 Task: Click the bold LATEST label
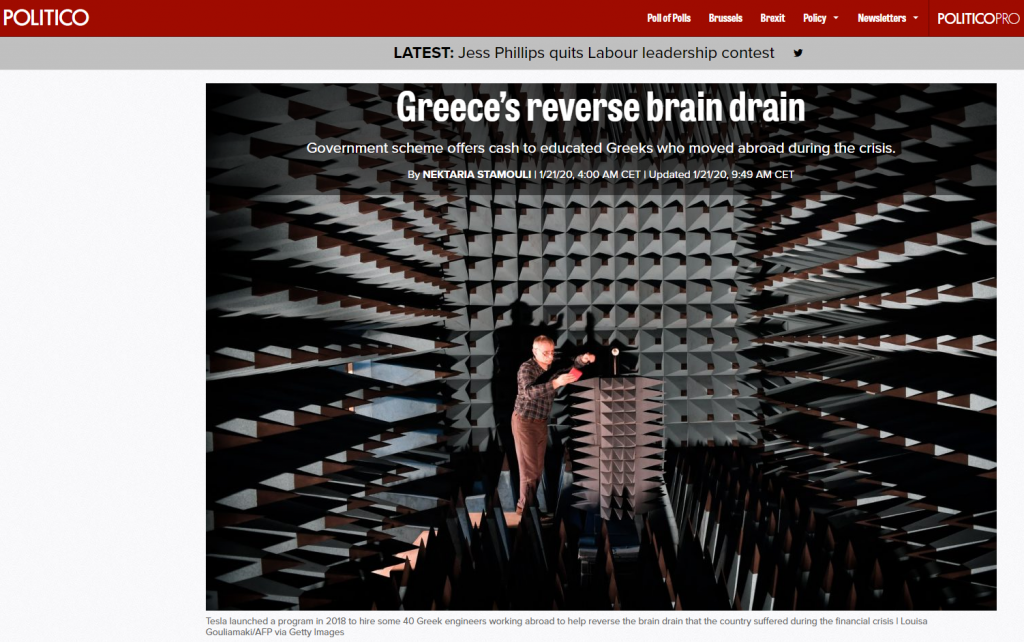coord(423,53)
